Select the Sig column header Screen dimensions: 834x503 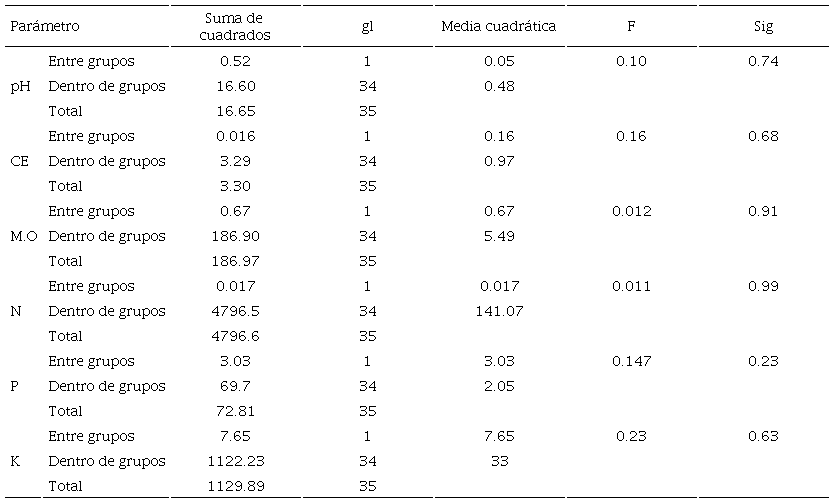coord(763,26)
